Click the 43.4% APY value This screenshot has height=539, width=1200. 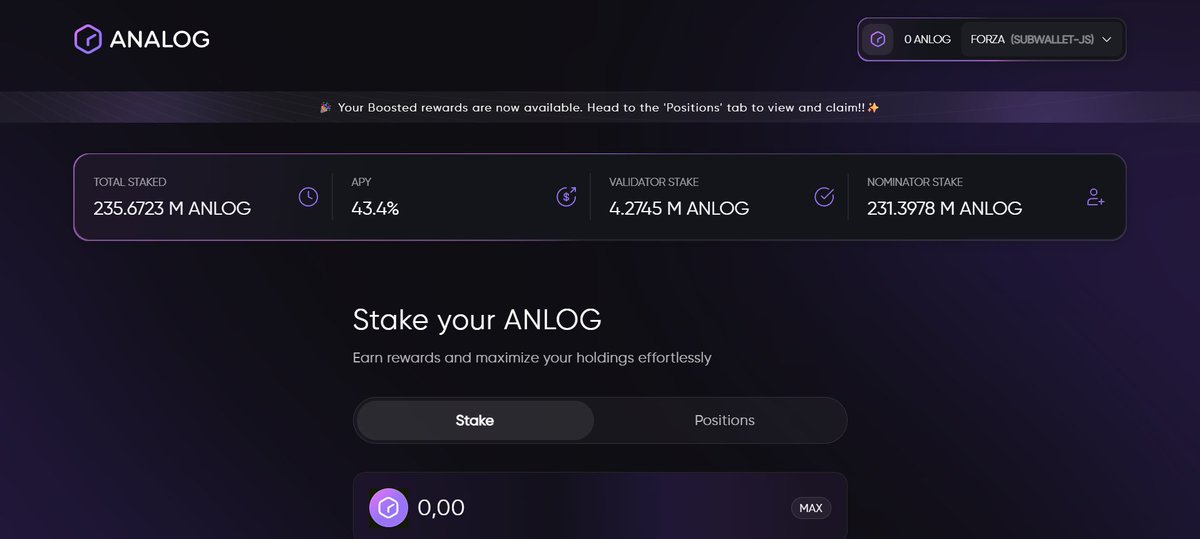375,208
